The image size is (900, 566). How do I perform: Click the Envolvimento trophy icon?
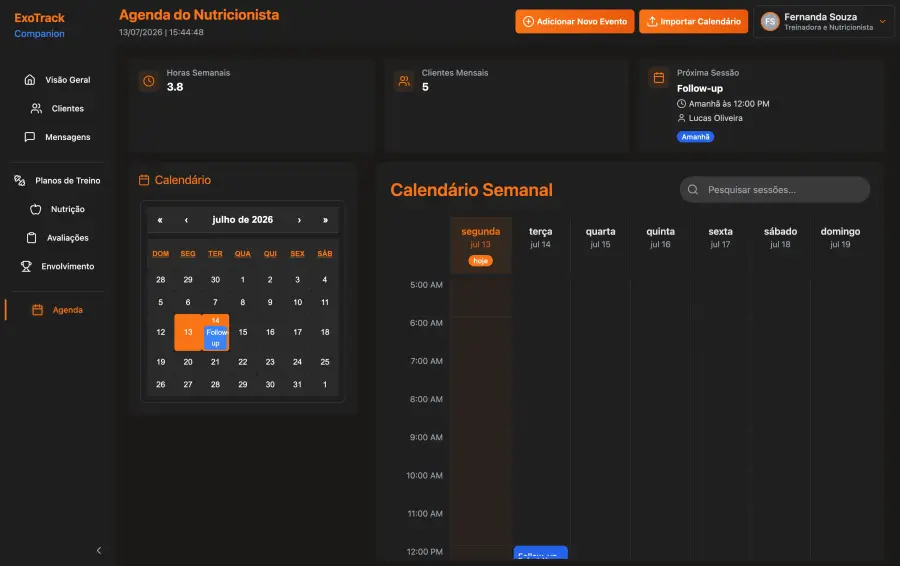pyautogui.click(x=26, y=266)
